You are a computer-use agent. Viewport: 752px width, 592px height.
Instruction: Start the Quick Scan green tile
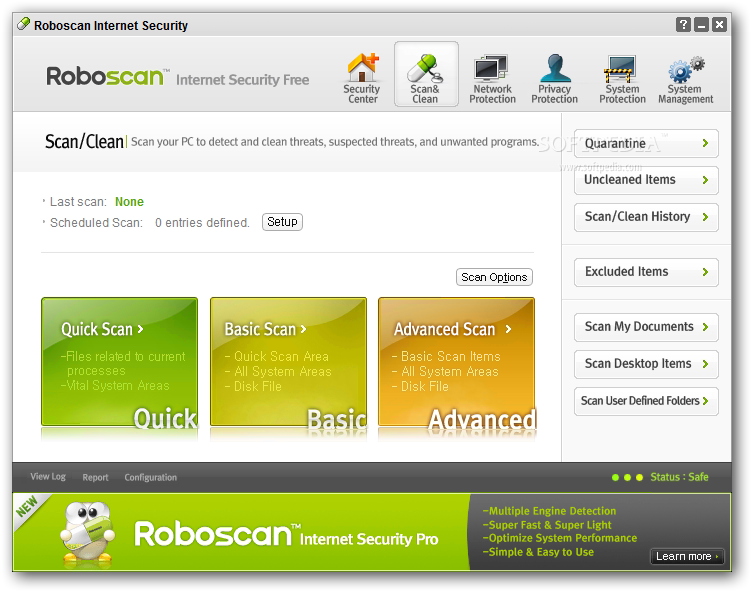(119, 362)
